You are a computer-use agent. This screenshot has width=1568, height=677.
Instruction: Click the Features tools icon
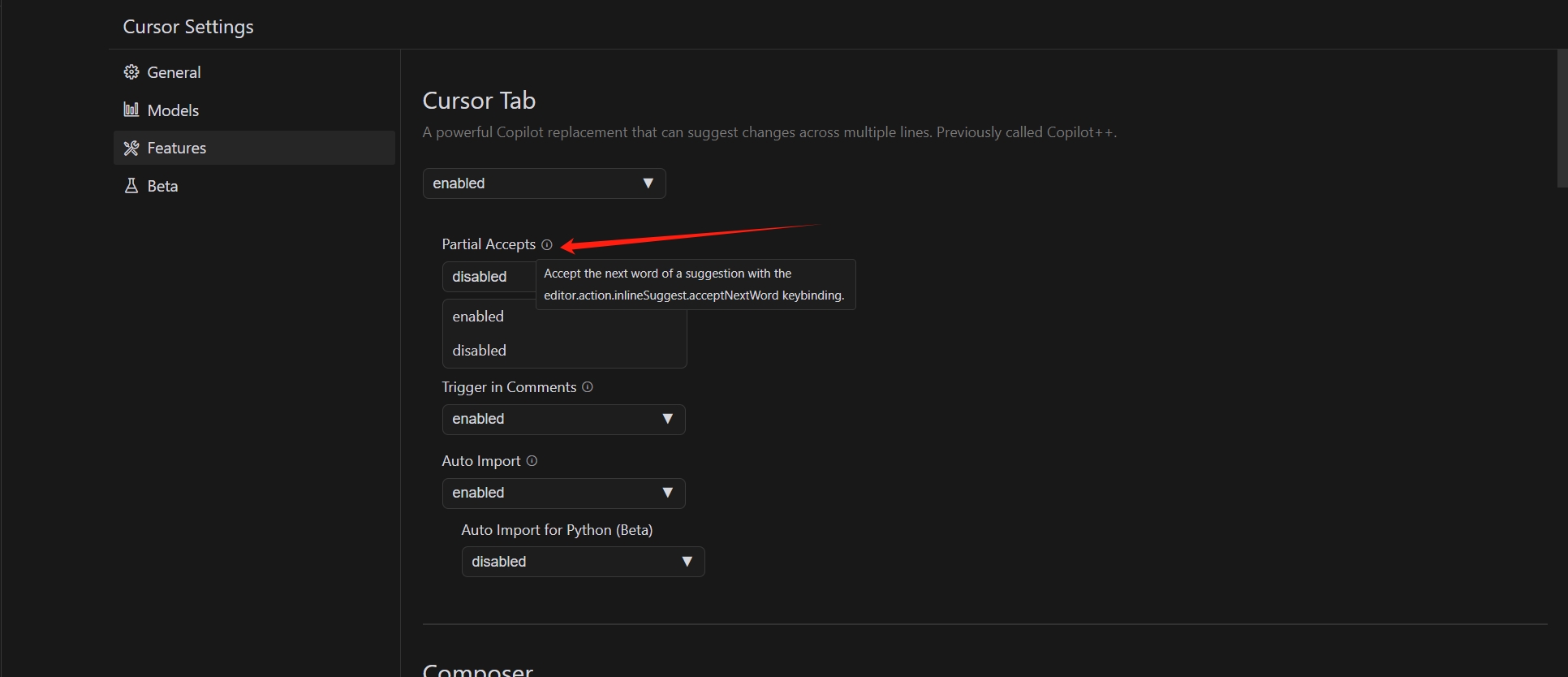click(x=131, y=148)
